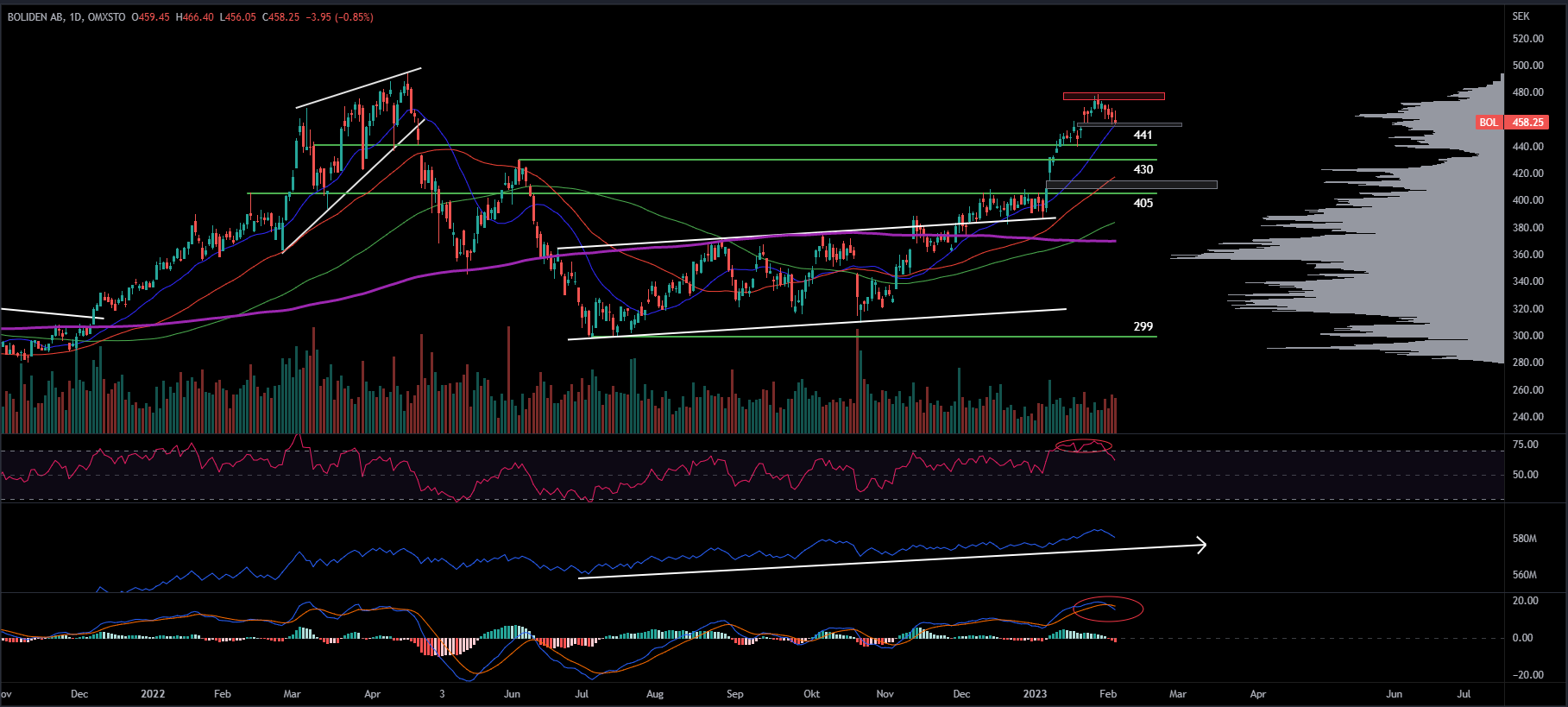Click the 299 support level text label
This screenshot has width=1568, height=707.
pyautogui.click(x=1143, y=326)
